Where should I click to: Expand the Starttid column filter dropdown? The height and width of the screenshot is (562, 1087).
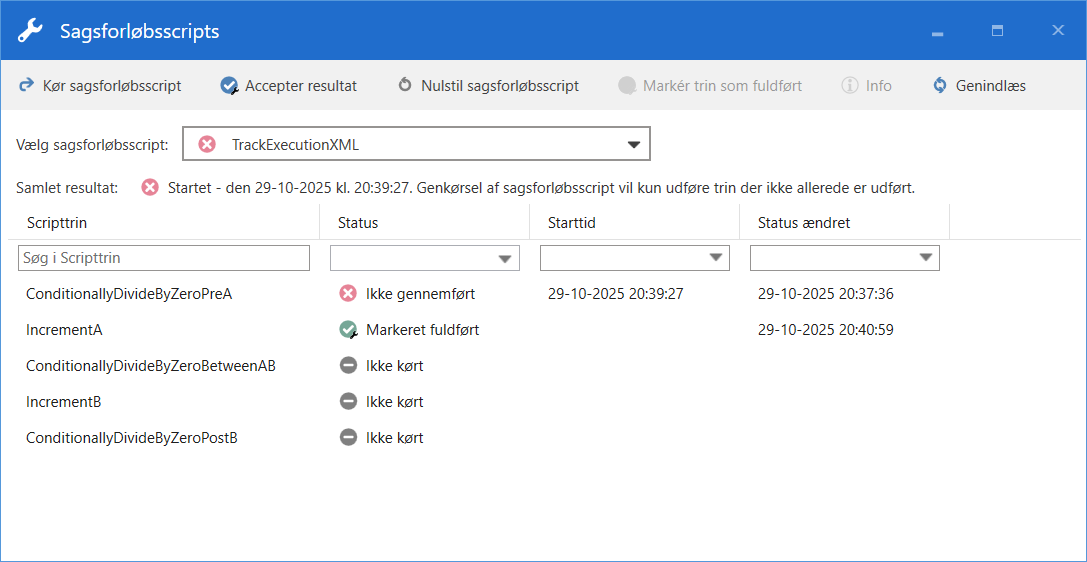tap(715, 259)
